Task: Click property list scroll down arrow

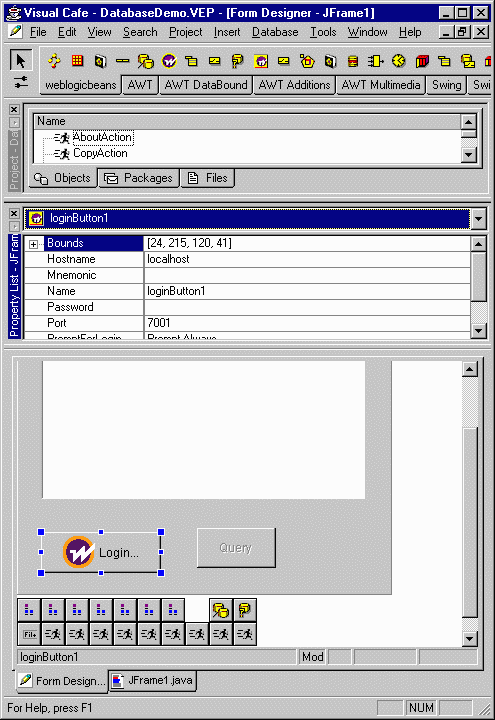Action: [478, 330]
